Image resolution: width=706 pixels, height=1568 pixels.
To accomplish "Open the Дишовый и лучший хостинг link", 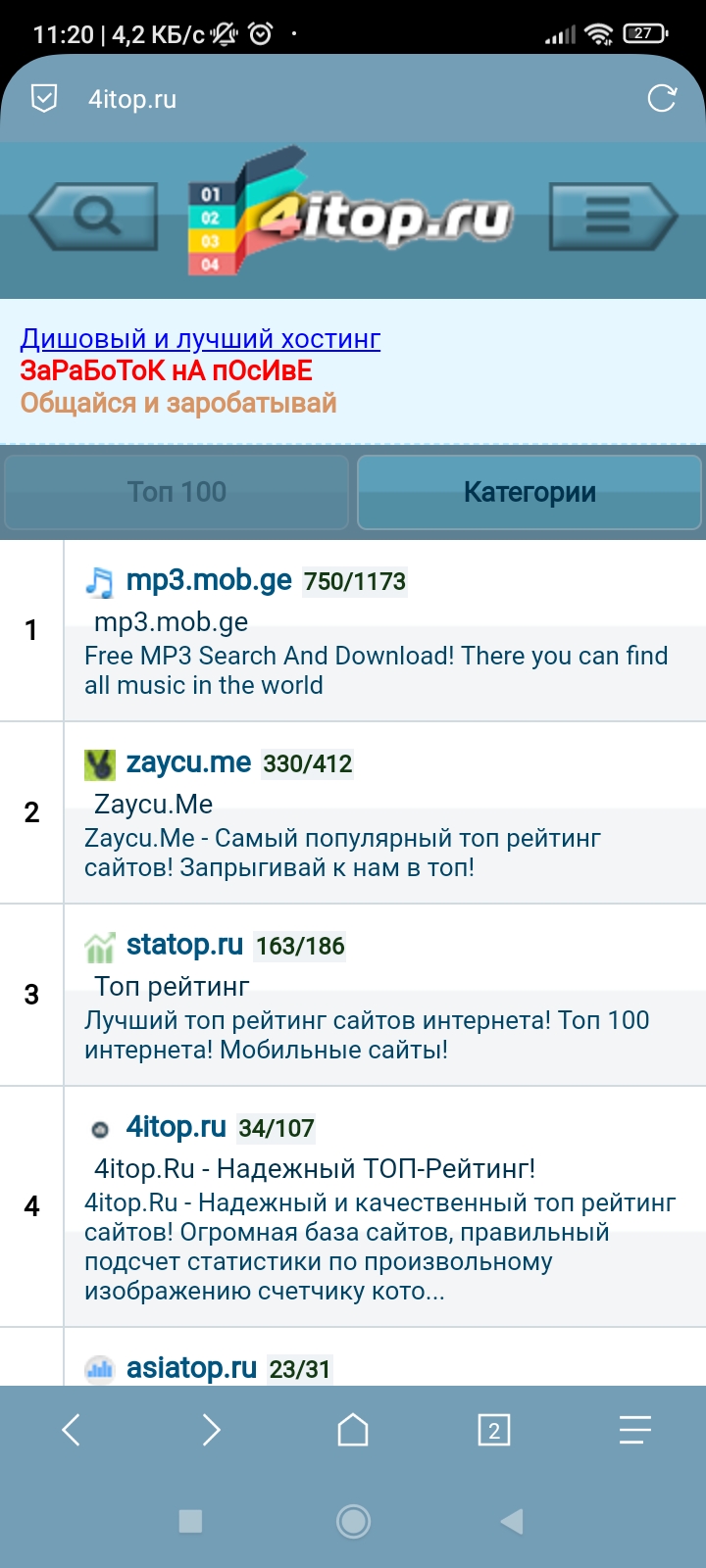I will click(x=200, y=339).
